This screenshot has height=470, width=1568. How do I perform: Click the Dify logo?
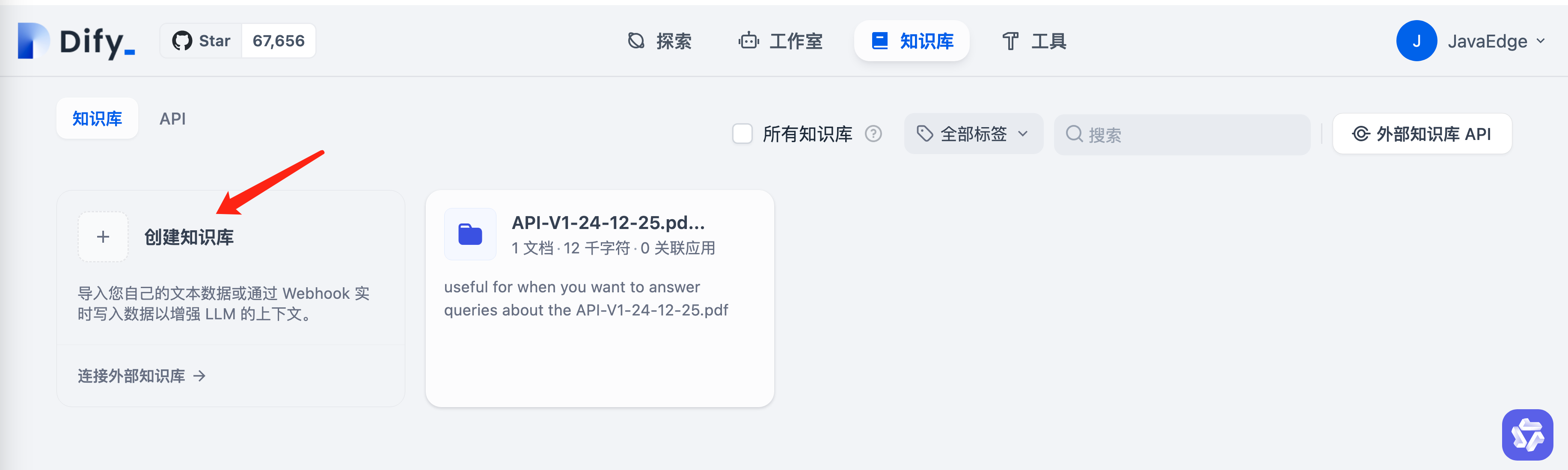73,40
